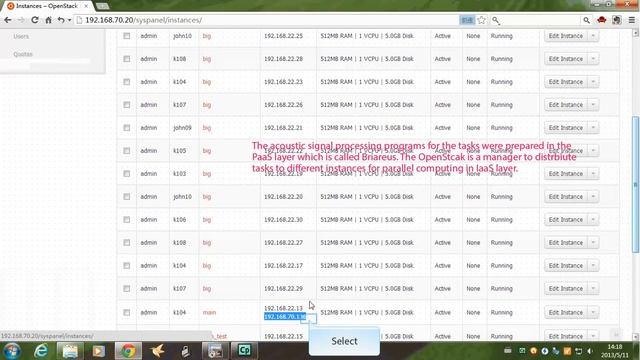Screen dimensions: 640x360
Task: Open actions dropdown for k107 at 192.168.22.26
Action: click(593, 104)
